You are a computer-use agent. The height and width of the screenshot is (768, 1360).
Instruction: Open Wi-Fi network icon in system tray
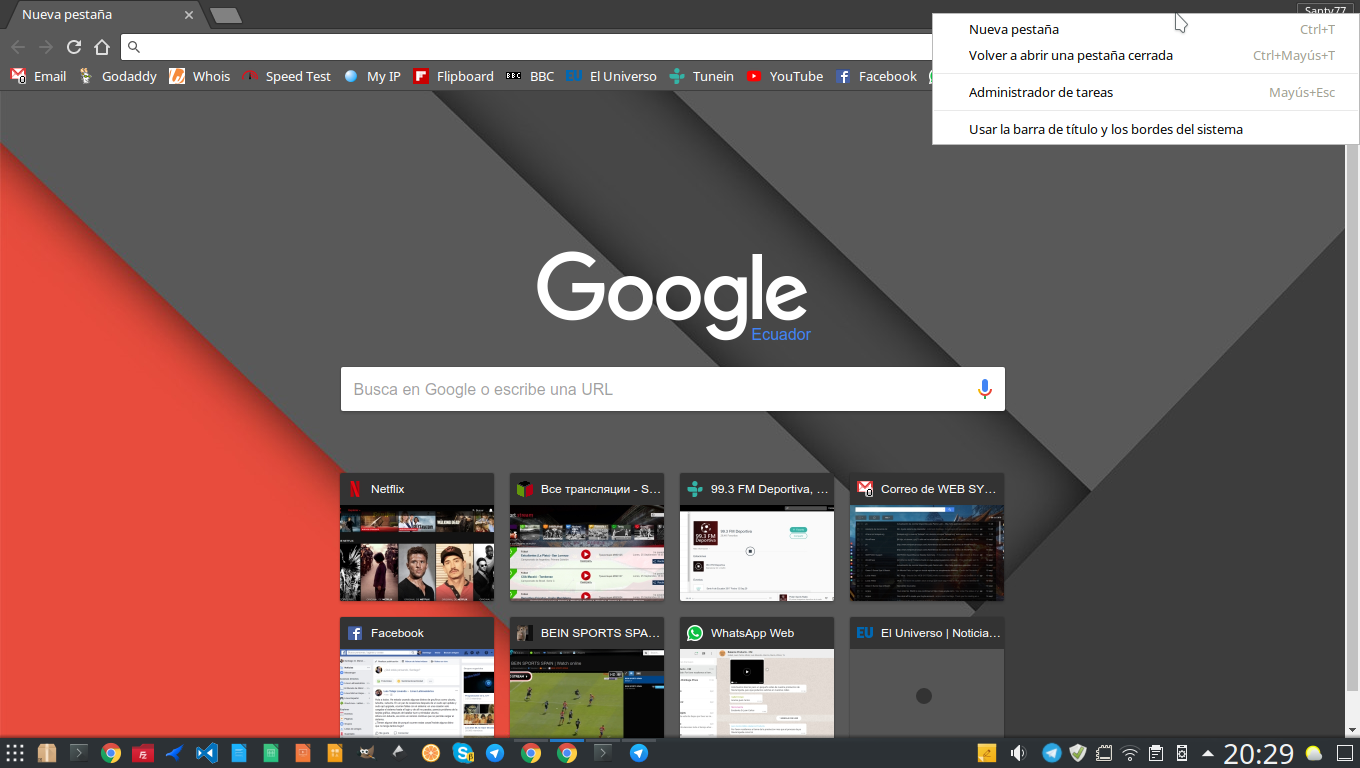click(1130, 753)
